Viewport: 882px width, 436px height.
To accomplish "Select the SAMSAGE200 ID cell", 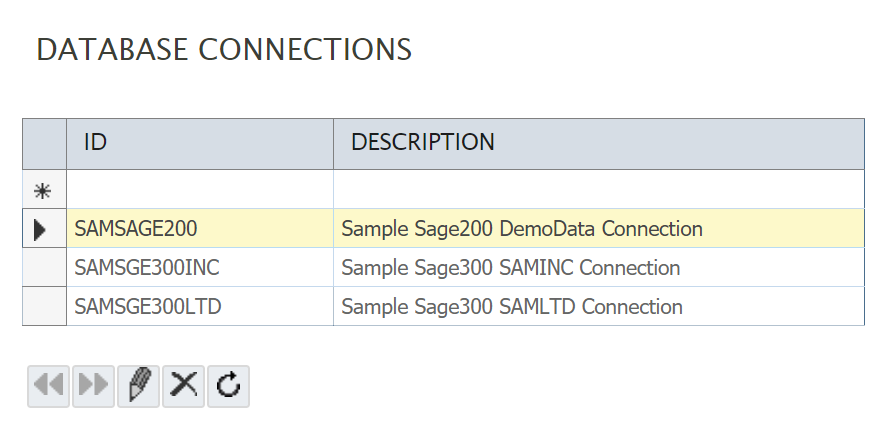I will click(x=200, y=229).
